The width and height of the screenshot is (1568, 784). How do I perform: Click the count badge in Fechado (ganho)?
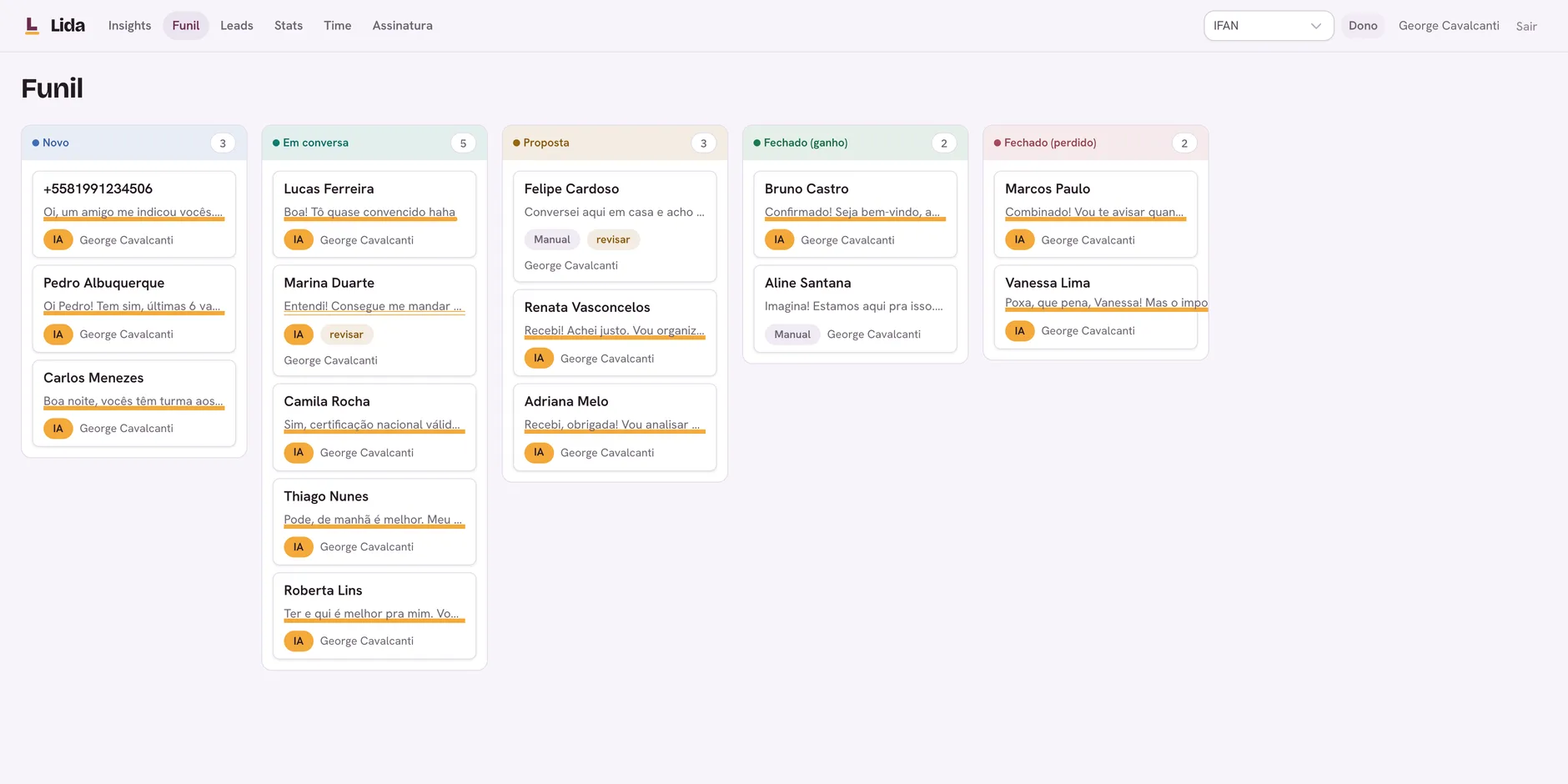tap(944, 143)
